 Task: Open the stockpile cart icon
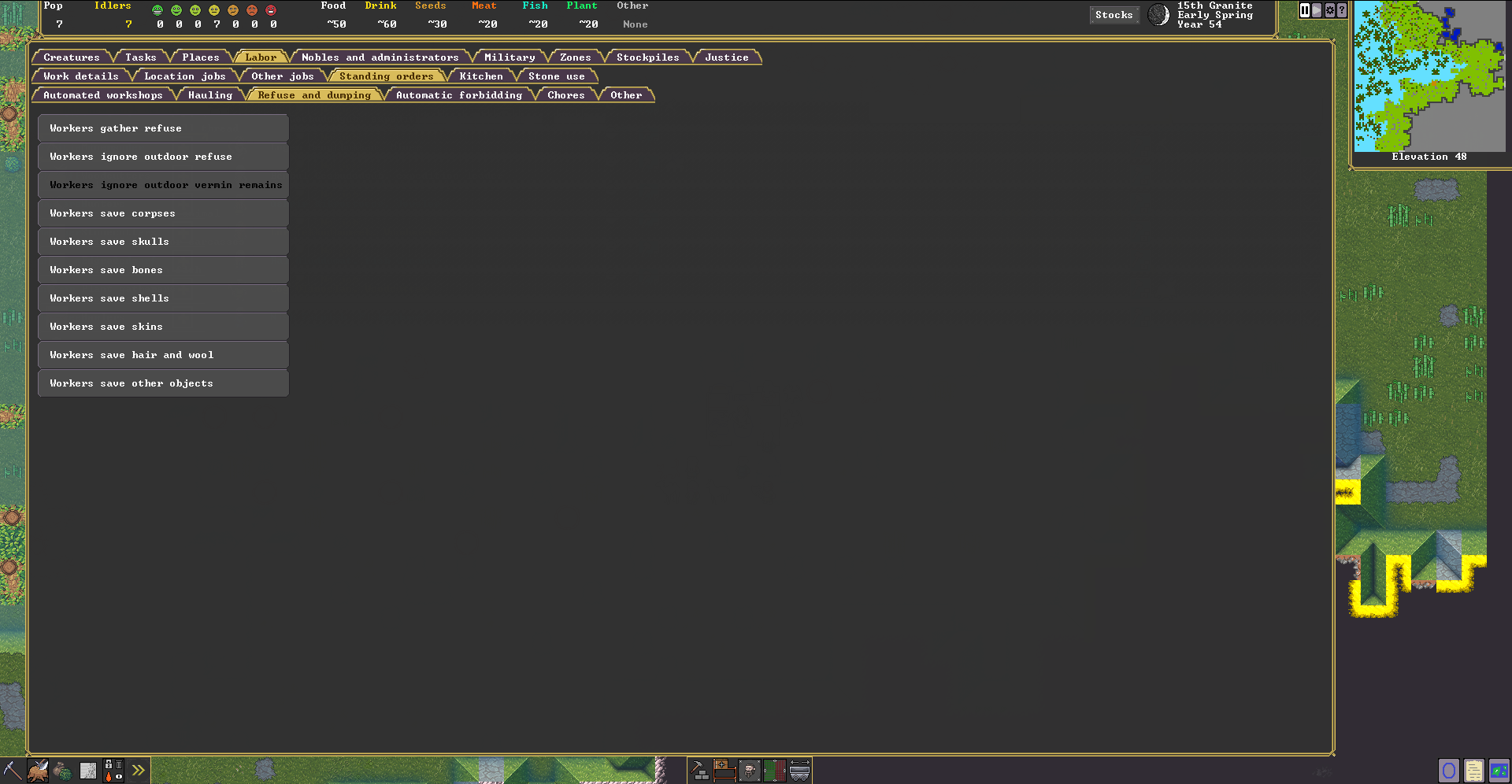point(799,771)
